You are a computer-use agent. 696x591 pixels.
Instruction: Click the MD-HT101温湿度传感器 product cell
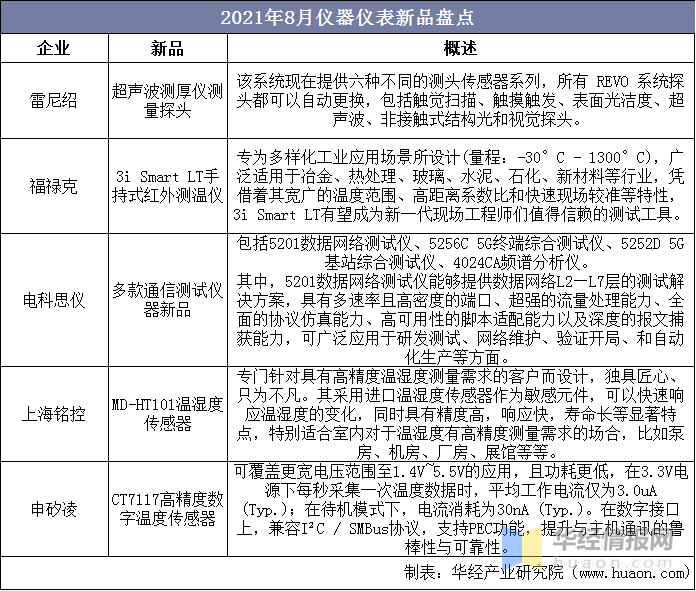tap(168, 414)
